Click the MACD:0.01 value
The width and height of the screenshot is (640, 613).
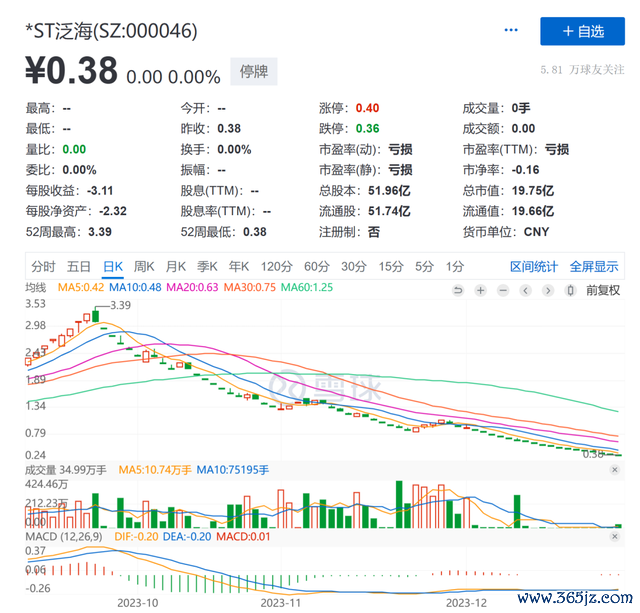point(243,536)
